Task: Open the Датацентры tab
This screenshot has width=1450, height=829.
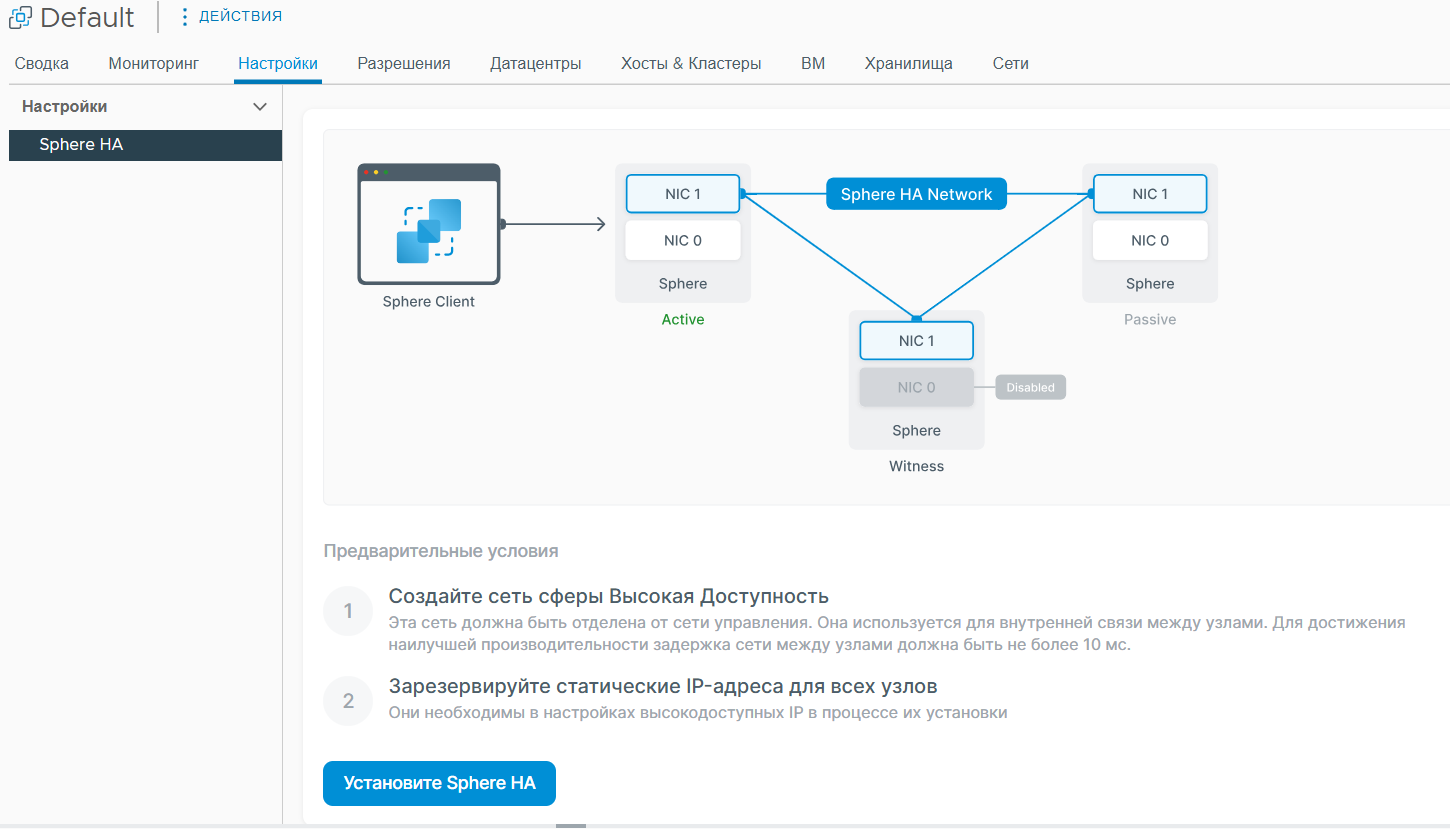Action: click(x=536, y=63)
